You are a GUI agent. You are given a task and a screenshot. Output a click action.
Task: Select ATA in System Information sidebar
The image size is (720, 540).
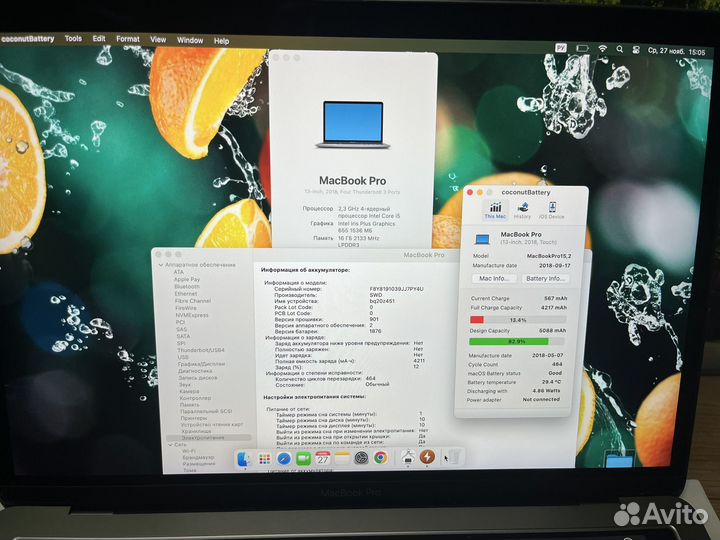click(179, 272)
